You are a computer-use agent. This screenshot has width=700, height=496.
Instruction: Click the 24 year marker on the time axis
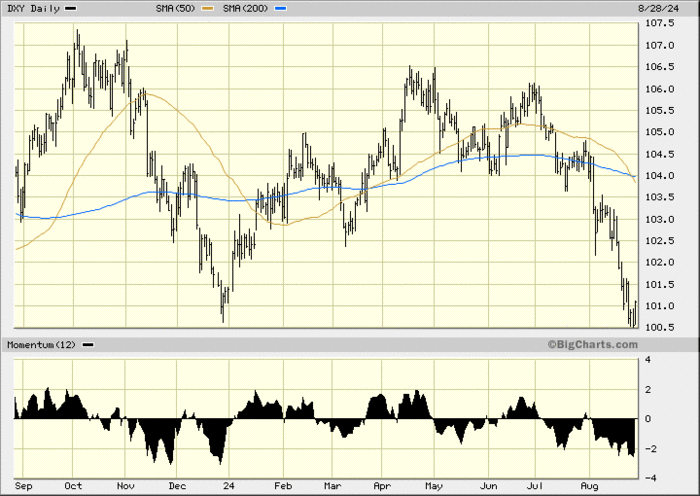[227, 486]
